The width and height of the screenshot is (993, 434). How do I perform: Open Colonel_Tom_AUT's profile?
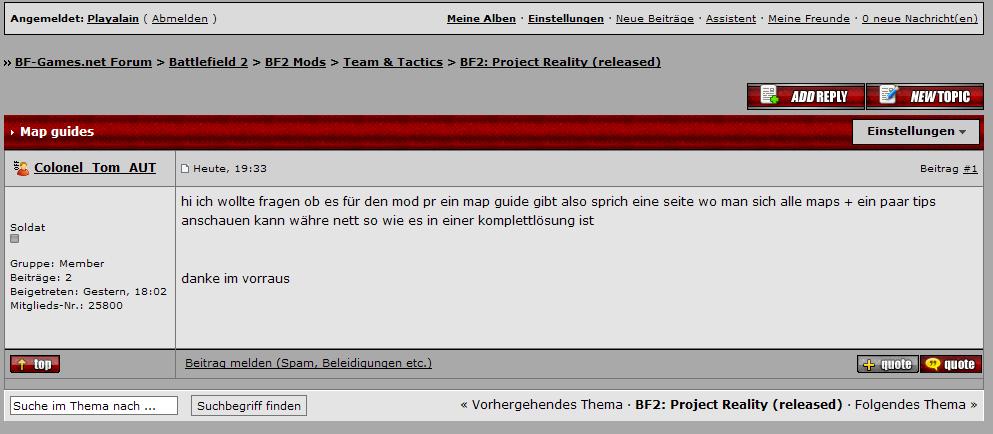pos(95,168)
